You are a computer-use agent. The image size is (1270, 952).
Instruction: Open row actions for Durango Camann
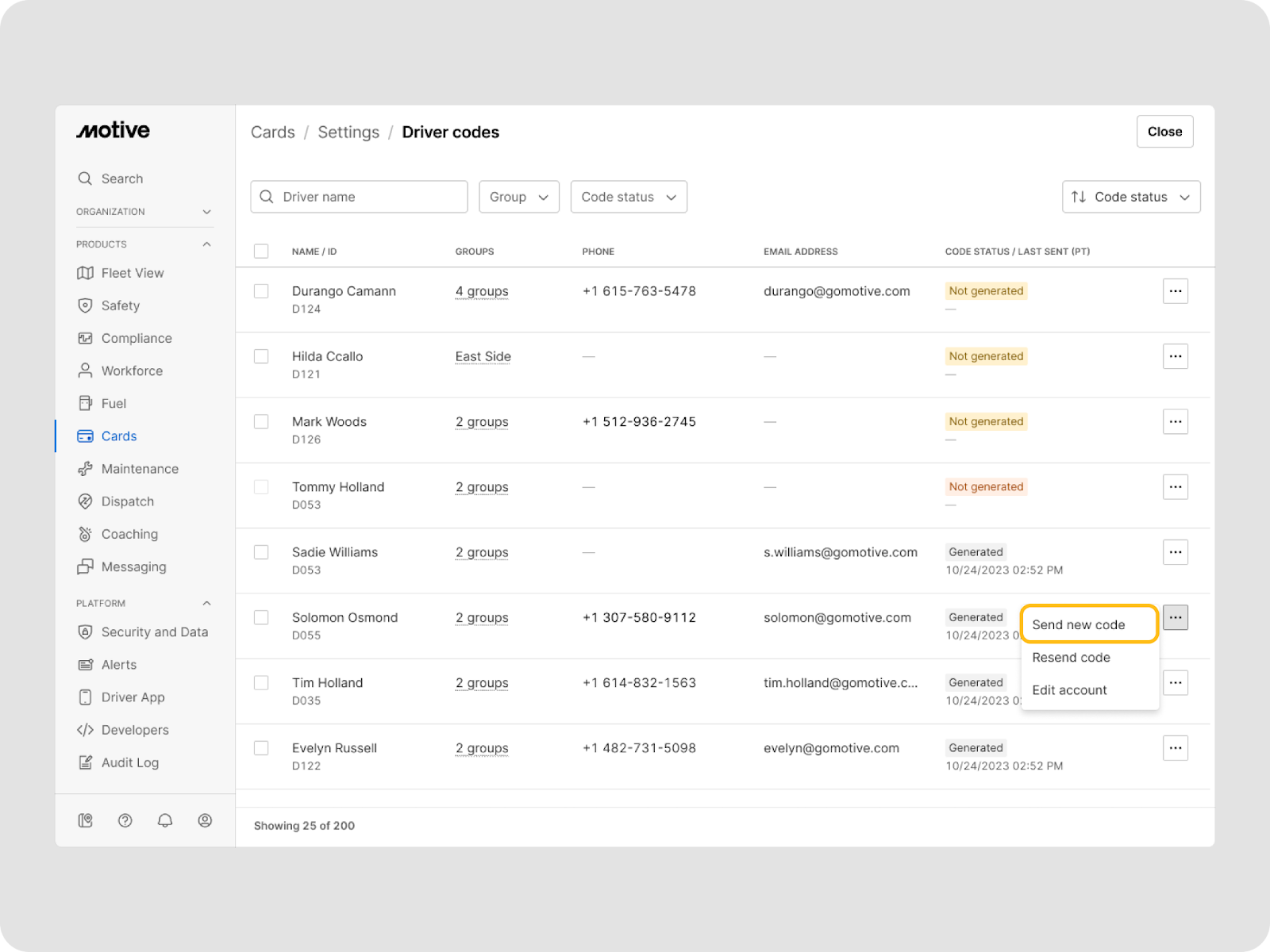(x=1175, y=291)
